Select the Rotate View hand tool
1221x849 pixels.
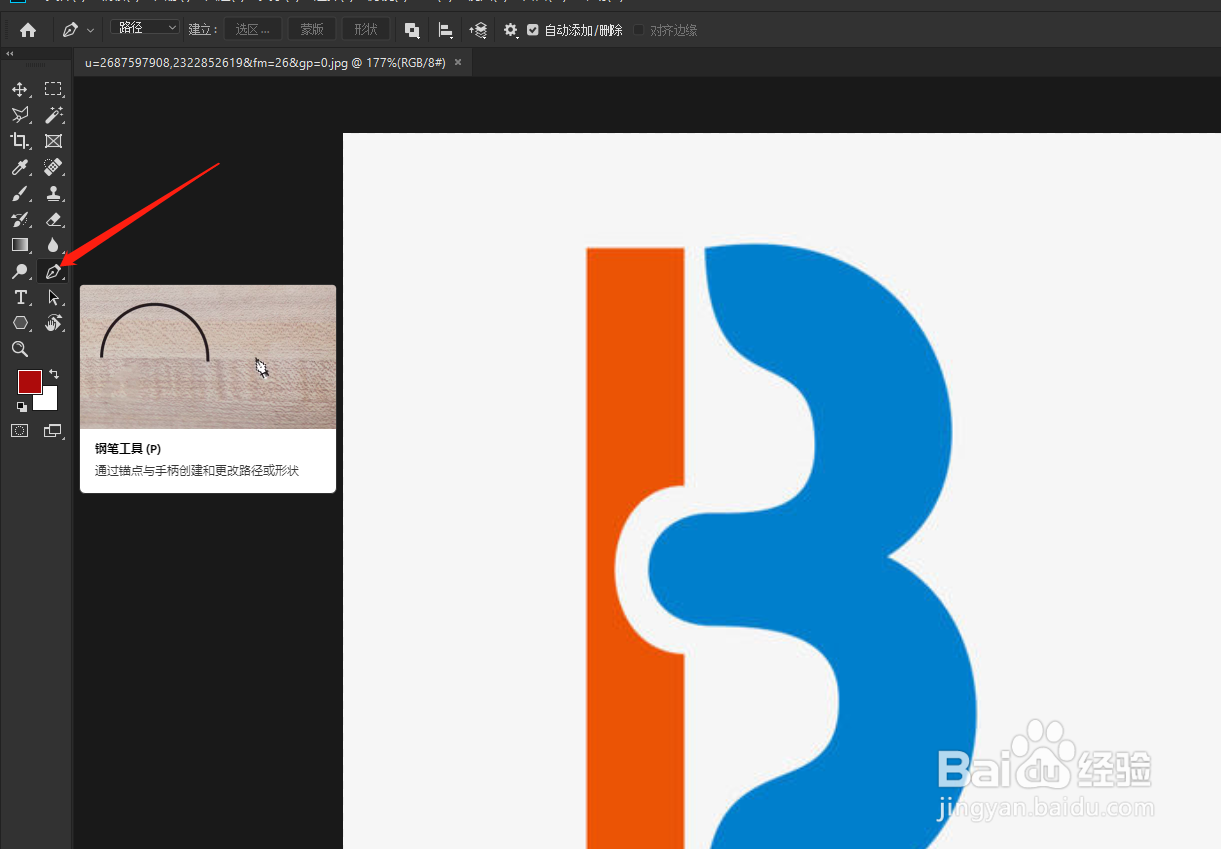pyautogui.click(x=53, y=323)
